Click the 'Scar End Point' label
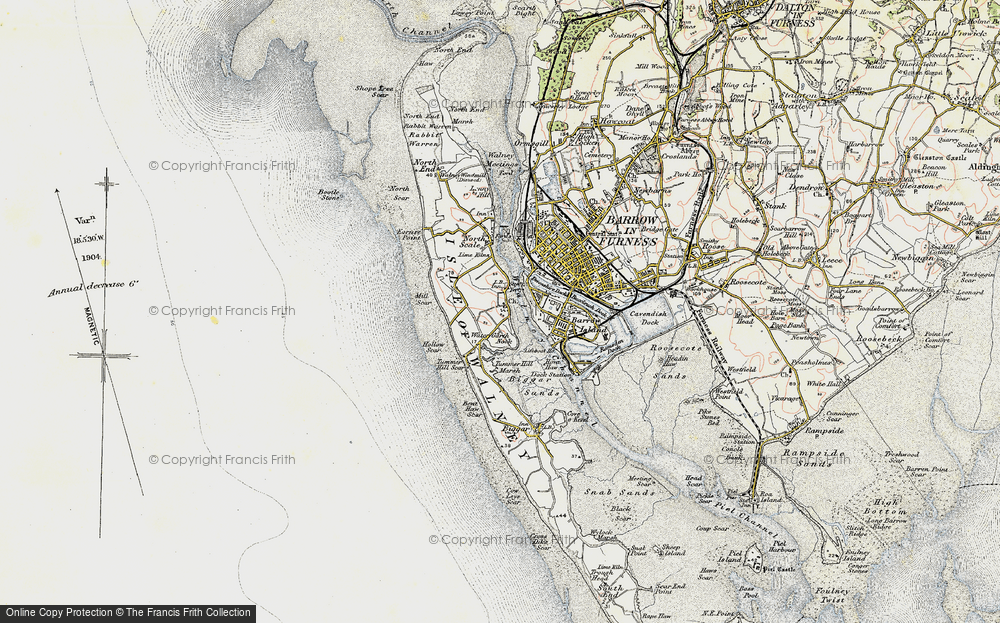The width and height of the screenshot is (1000, 623). pyautogui.click(x=670, y=588)
